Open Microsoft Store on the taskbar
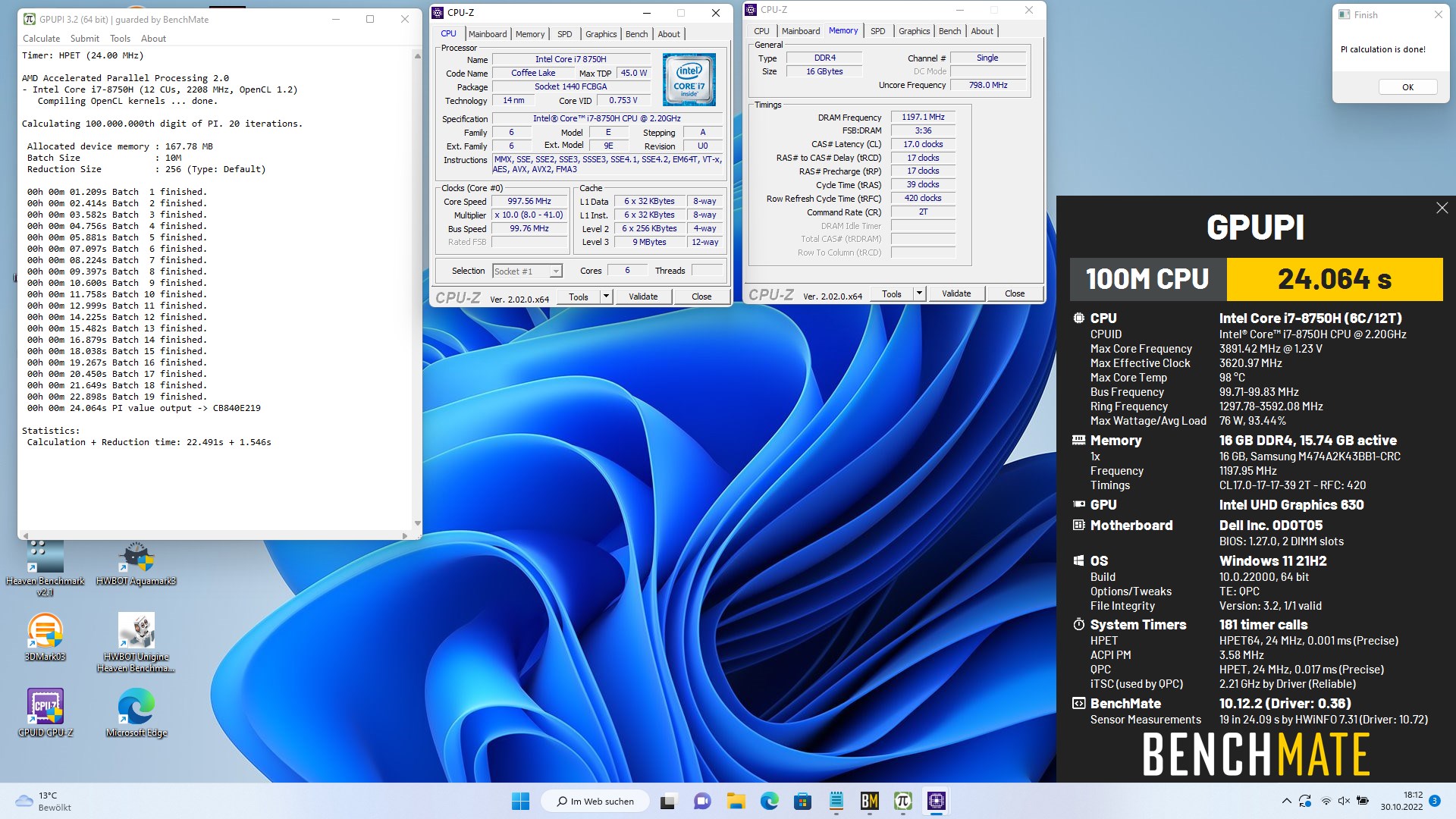The width and height of the screenshot is (1456, 819). (x=802, y=801)
